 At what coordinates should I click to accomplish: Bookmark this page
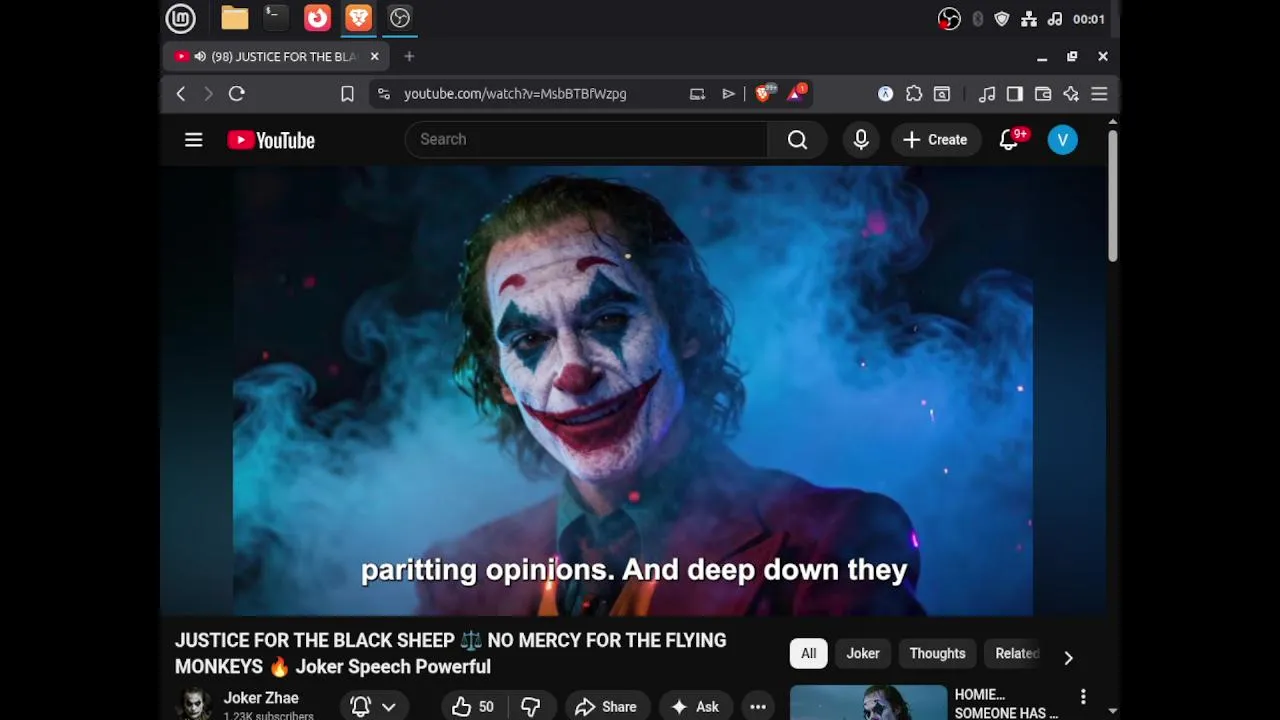[347, 94]
